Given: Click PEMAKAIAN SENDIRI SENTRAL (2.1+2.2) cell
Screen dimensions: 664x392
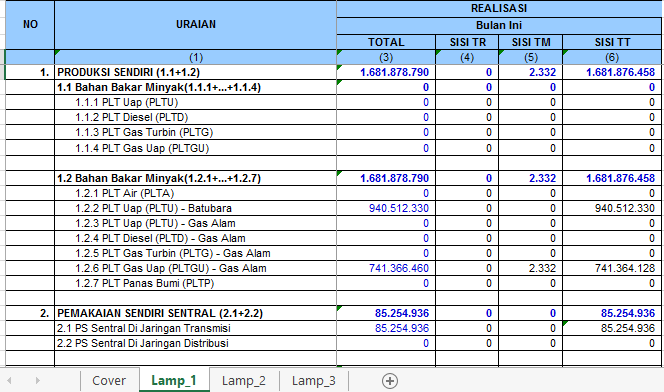Looking at the screenshot, I should coord(196,313).
